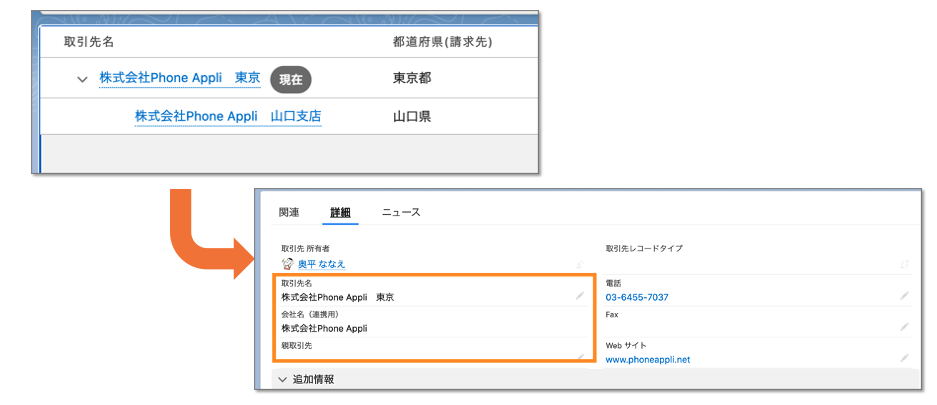Click the 会社名(連携用) field label
The height and width of the screenshot is (405, 937).
coord(310,314)
